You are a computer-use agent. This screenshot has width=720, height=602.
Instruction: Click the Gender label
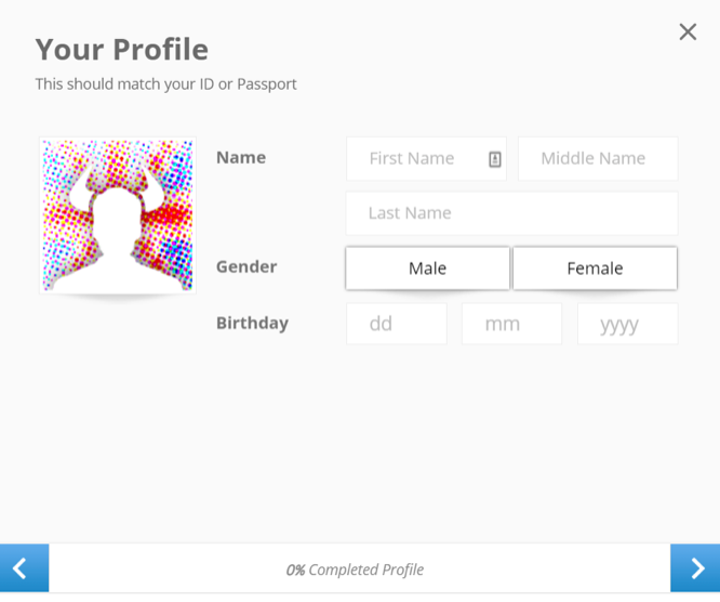[x=247, y=267]
